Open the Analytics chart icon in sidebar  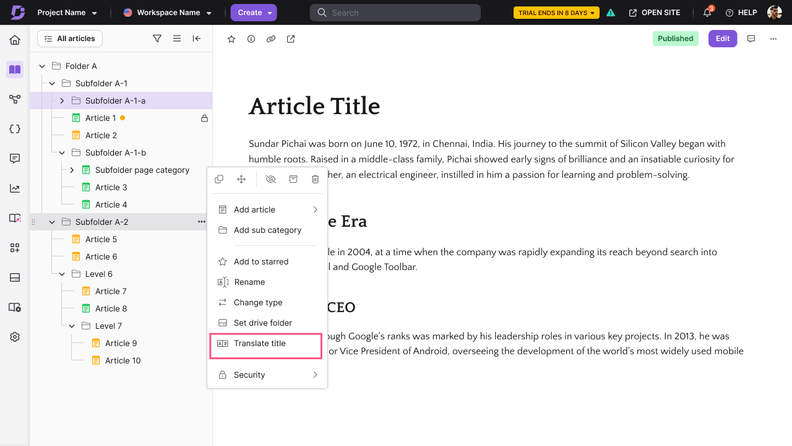point(15,188)
